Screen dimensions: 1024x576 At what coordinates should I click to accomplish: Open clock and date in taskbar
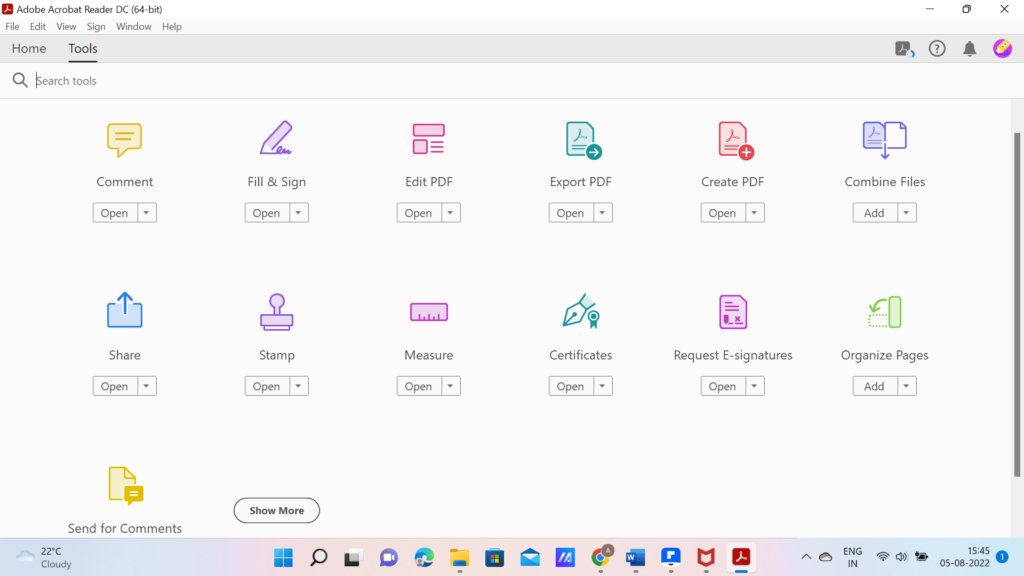click(x=965, y=557)
